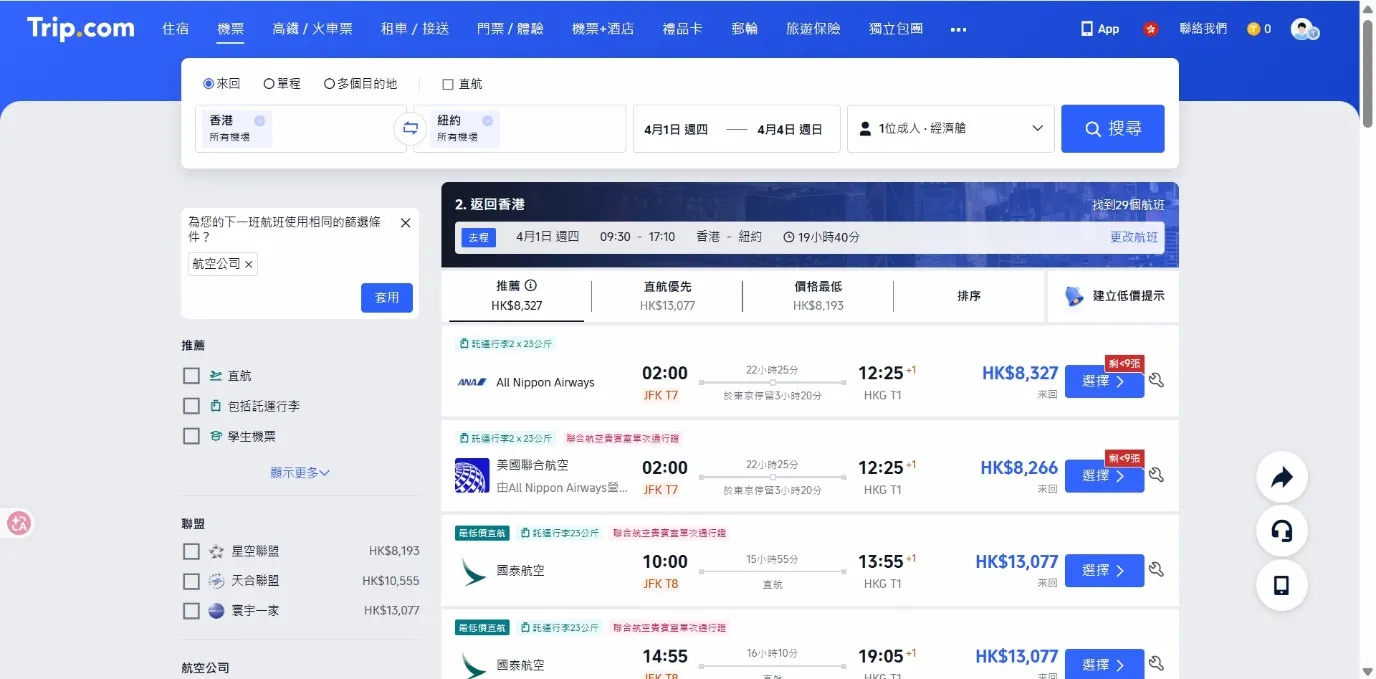Tick the 直航 checkbox in search box

448,84
